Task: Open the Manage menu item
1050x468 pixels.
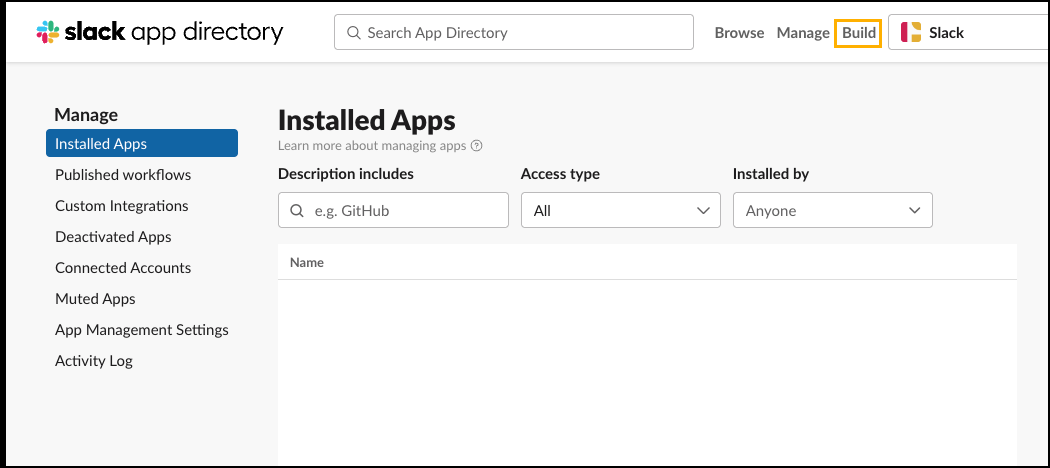Action: click(x=803, y=32)
